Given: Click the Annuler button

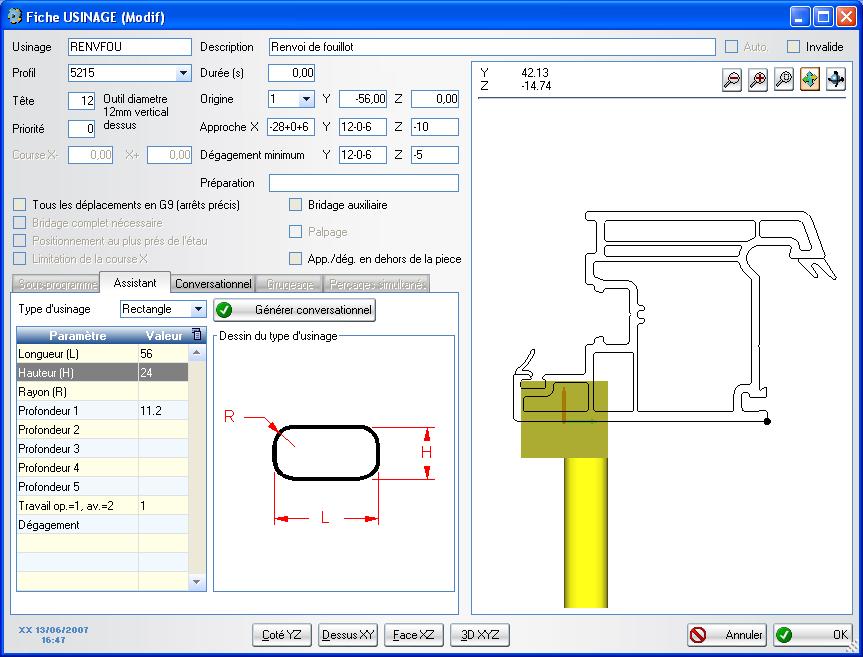Looking at the screenshot, I should pyautogui.click(x=727, y=635).
